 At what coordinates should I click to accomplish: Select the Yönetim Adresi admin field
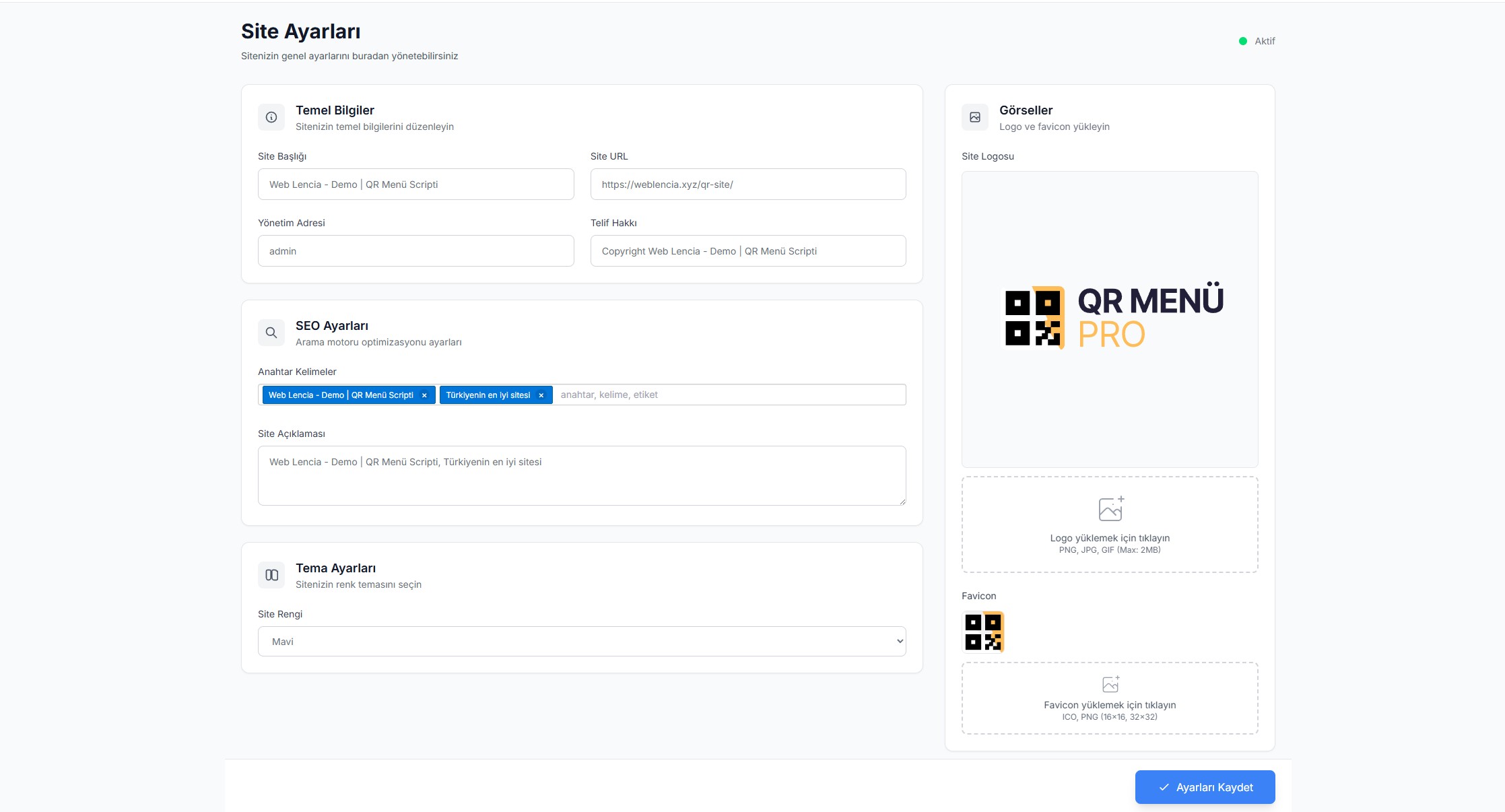coord(415,251)
